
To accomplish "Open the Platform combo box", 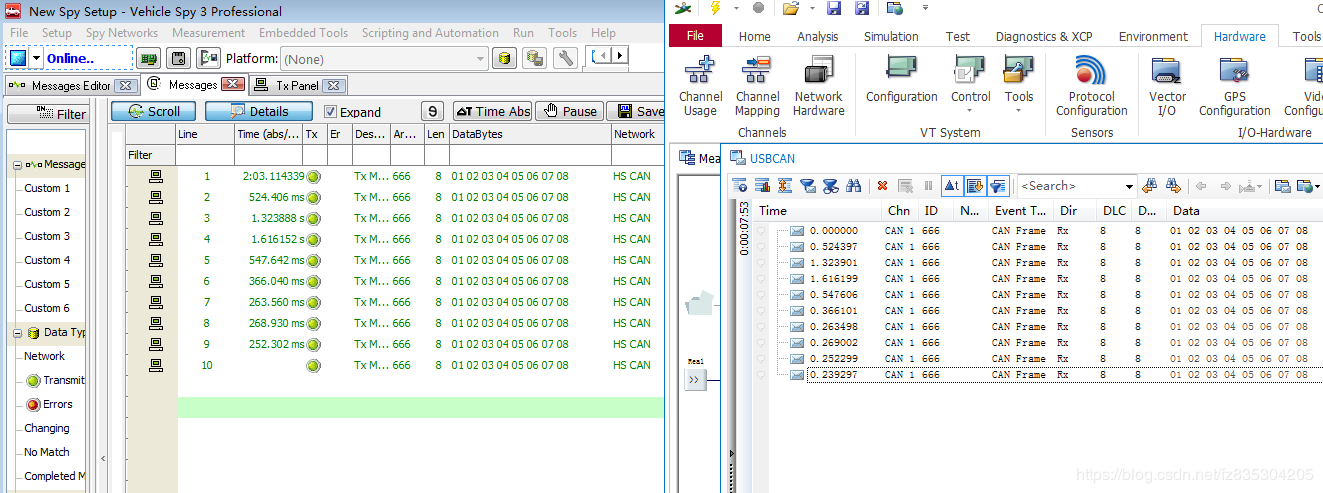I will point(384,59).
